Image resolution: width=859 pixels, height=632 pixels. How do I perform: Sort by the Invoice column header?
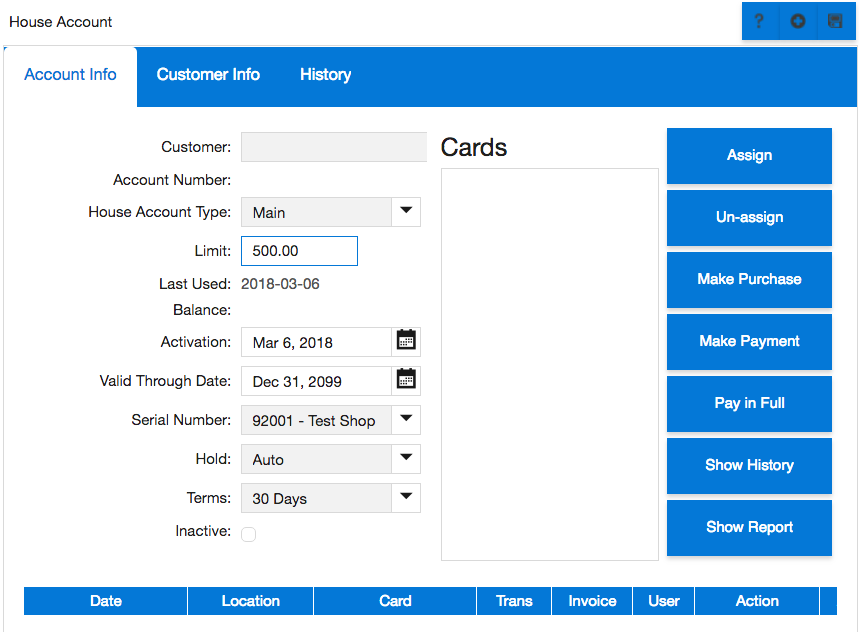(x=592, y=601)
